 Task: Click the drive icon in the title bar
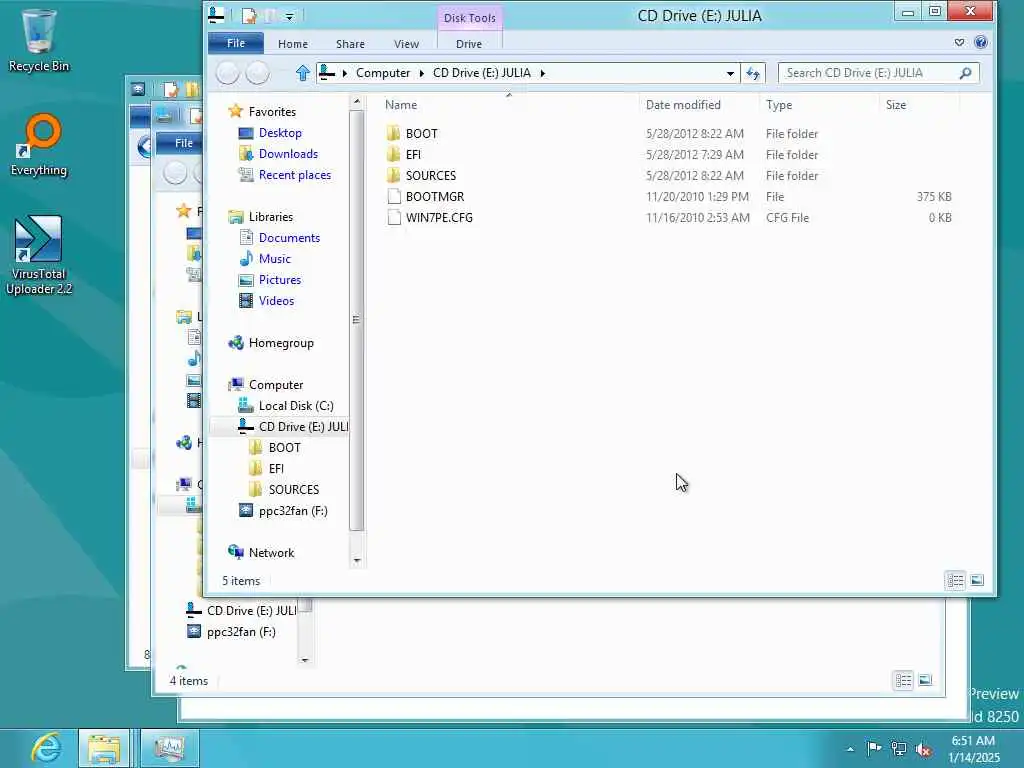[x=216, y=14]
